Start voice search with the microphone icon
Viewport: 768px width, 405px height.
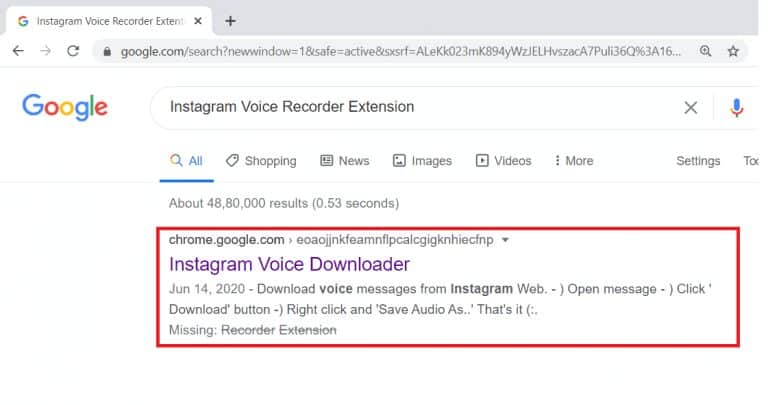pyautogui.click(x=737, y=107)
